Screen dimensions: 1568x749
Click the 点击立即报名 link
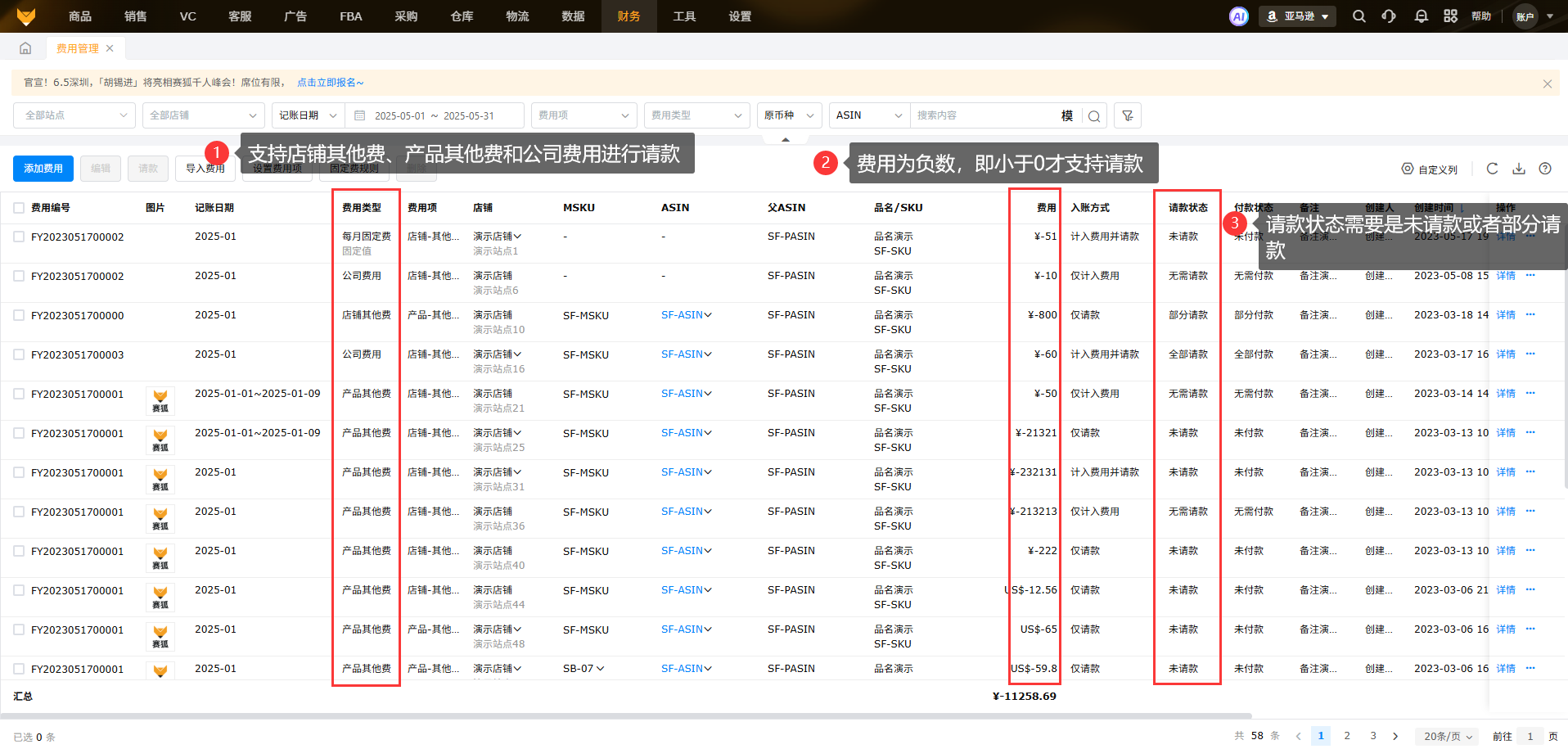[330, 83]
